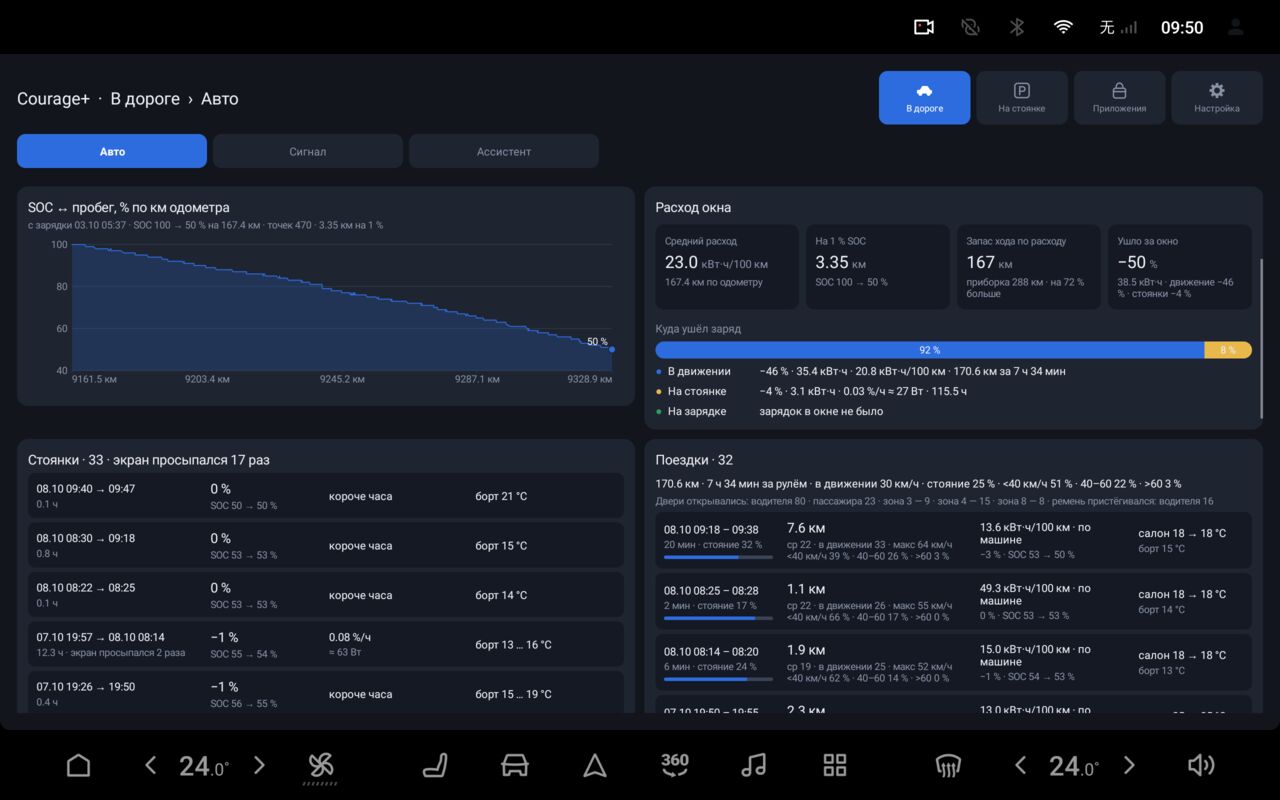Increase right temperature with right chevron
1280x800 pixels.
tap(1129, 766)
